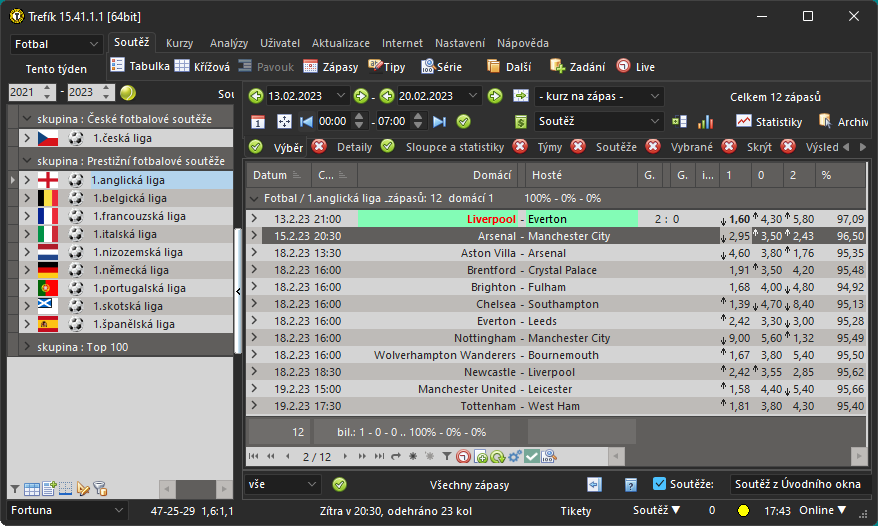
Task: Open the Série streaks view
Action: click(441, 67)
